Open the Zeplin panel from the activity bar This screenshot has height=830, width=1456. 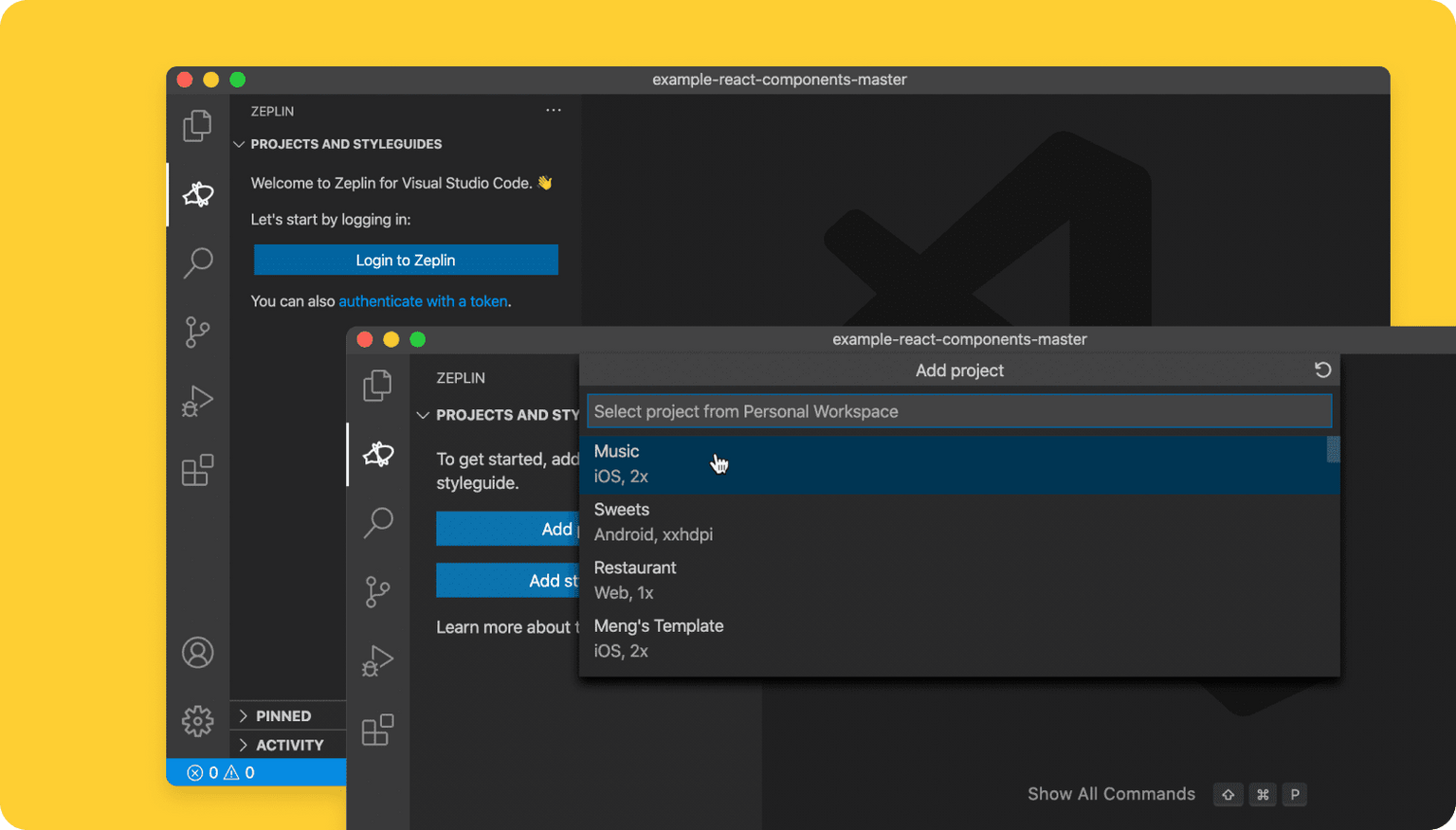pos(197,194)
